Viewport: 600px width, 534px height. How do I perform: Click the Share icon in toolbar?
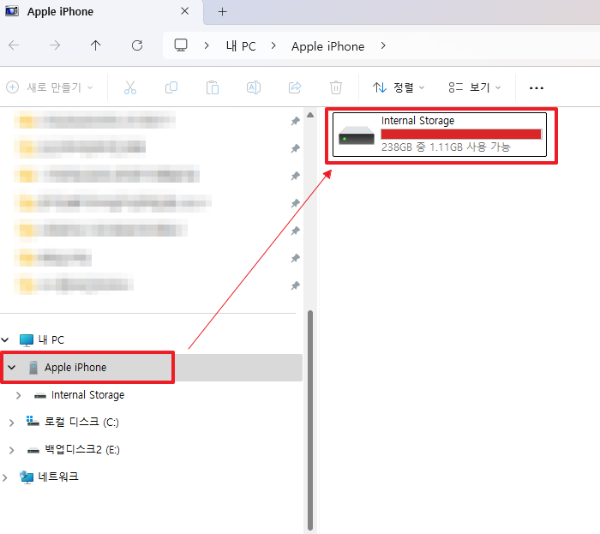[x=295, y=88]
